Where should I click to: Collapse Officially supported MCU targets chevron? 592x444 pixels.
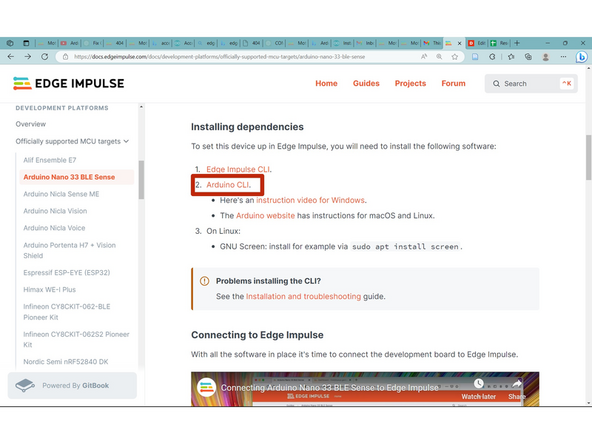pos(126,141)
